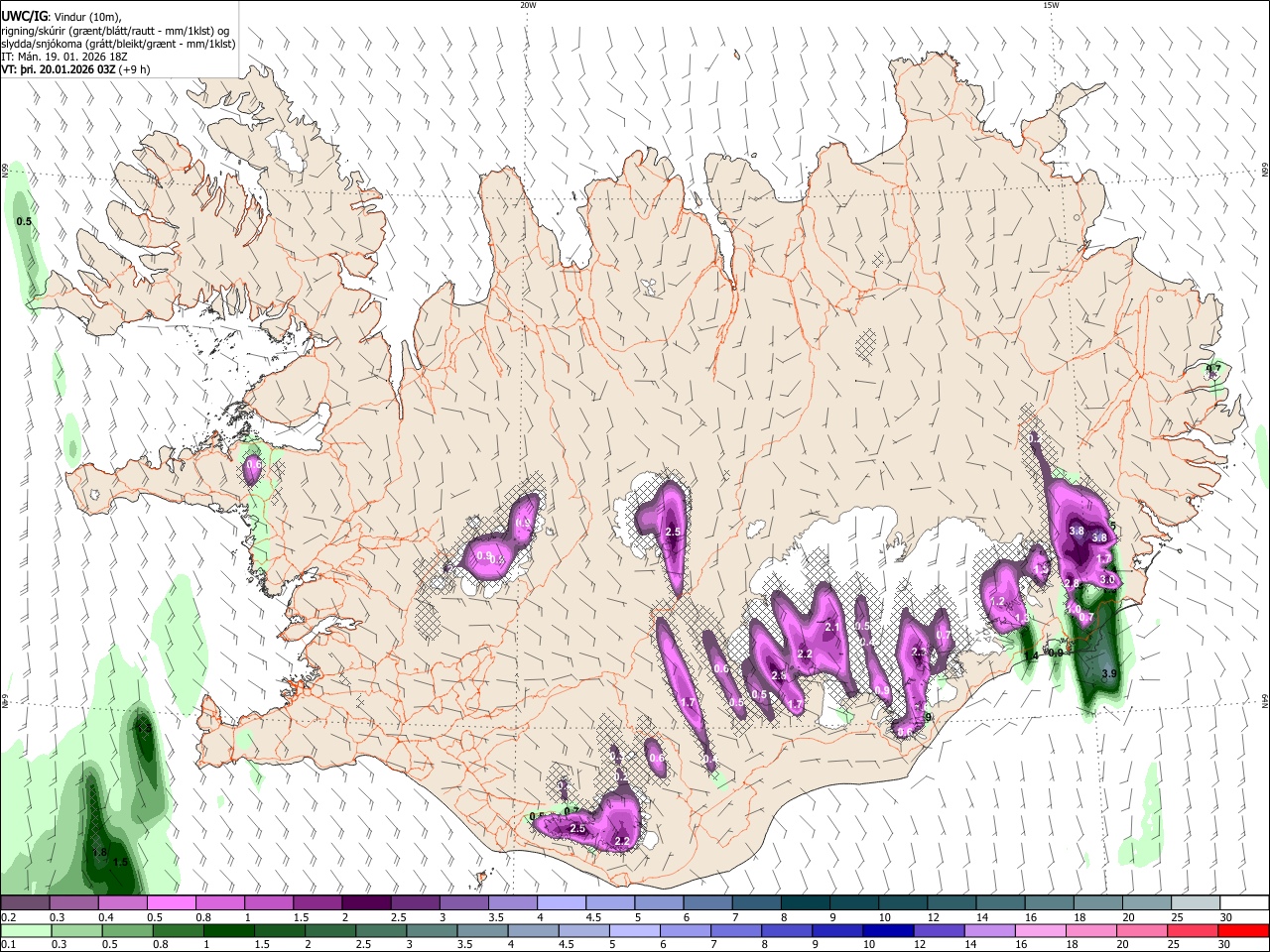Select the valid time line 'VT: þri. 20.01.2026 03Z (+9 h)'
Viewport: 1270px width, 952px height.
point(75,69)
